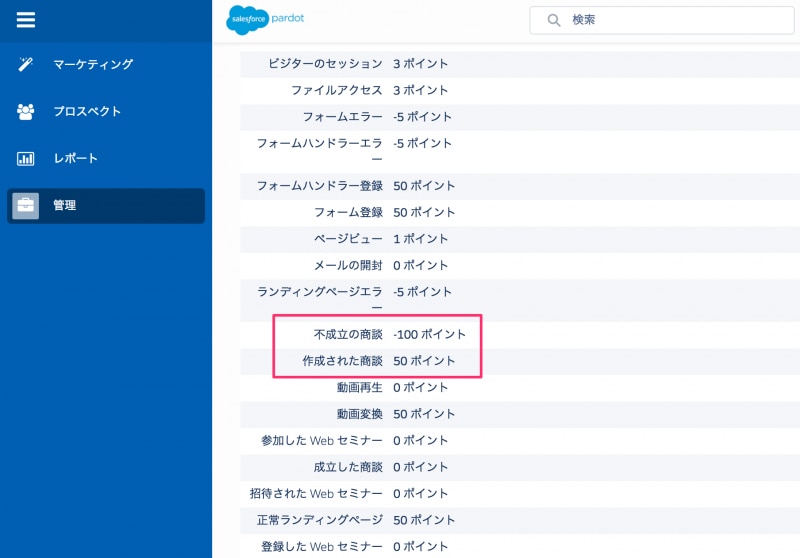Click the 1 ポイント page view value
The height and width of the screenshot is (558, 800).
tap(420, 239)
